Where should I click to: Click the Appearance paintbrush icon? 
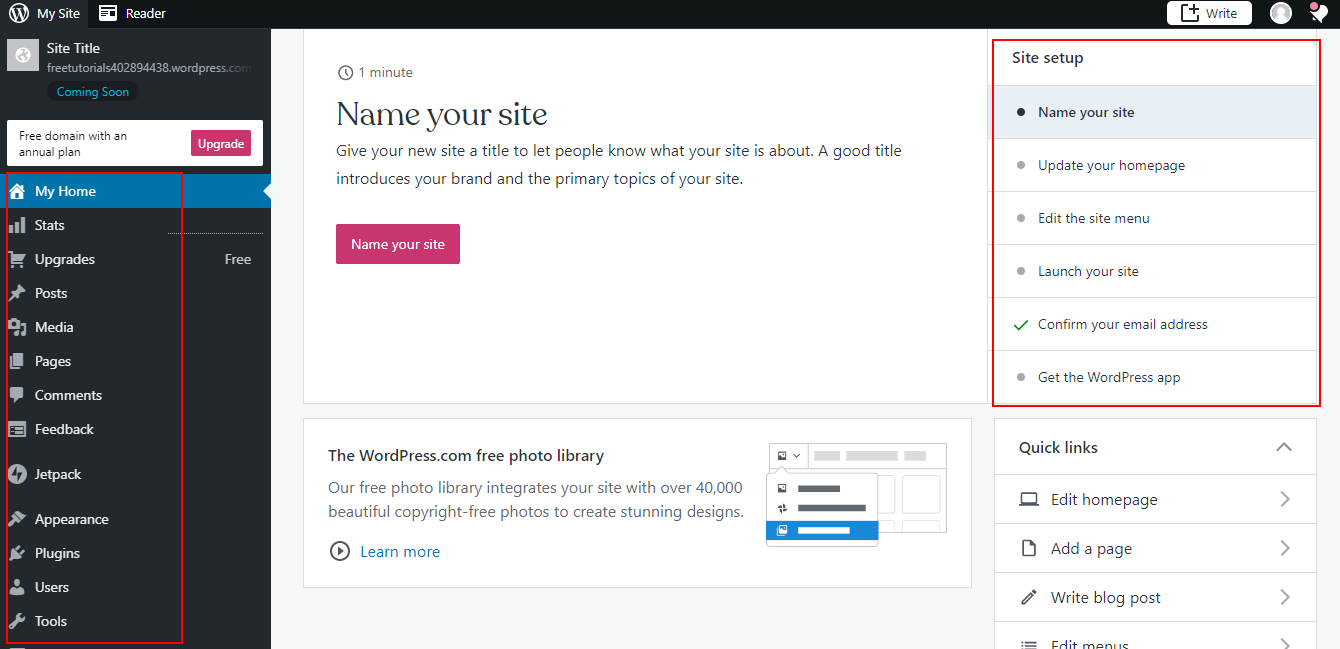(x=17, y=519)
